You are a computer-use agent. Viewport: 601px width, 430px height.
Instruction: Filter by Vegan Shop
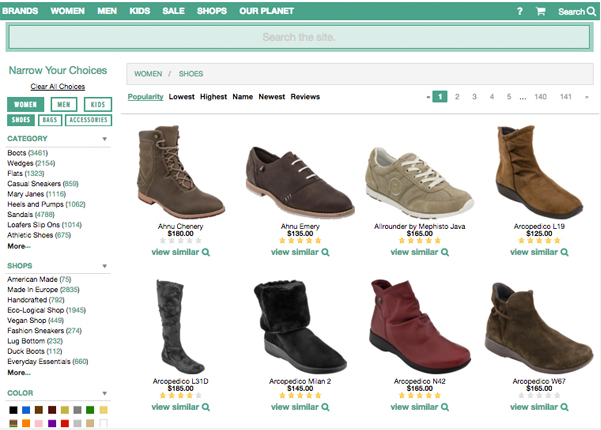(35, 320)
